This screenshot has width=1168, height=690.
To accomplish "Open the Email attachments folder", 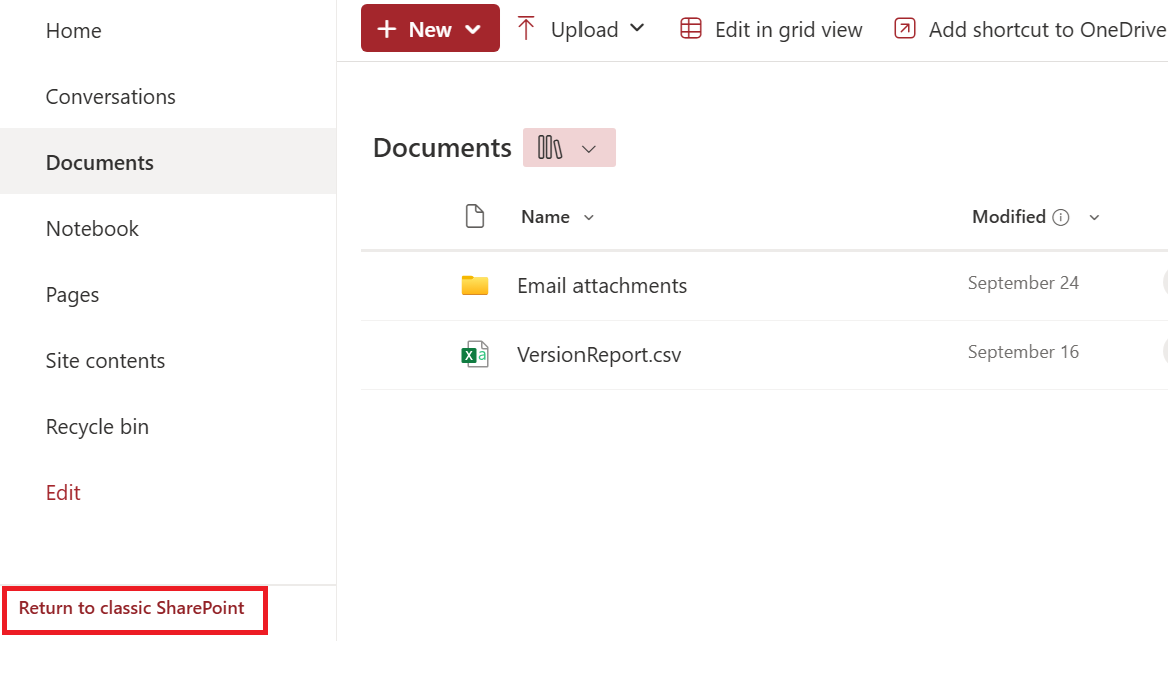I will [602, 285].
